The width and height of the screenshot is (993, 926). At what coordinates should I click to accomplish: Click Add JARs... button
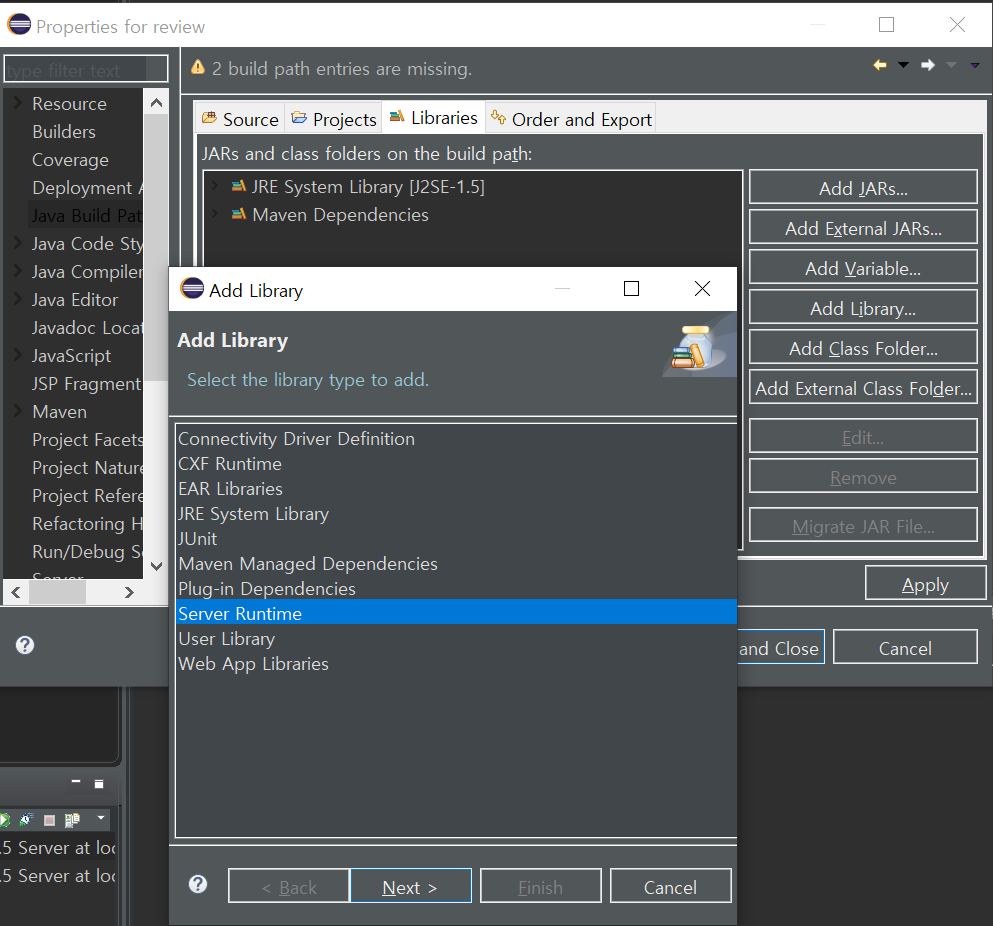pos(863,187)
